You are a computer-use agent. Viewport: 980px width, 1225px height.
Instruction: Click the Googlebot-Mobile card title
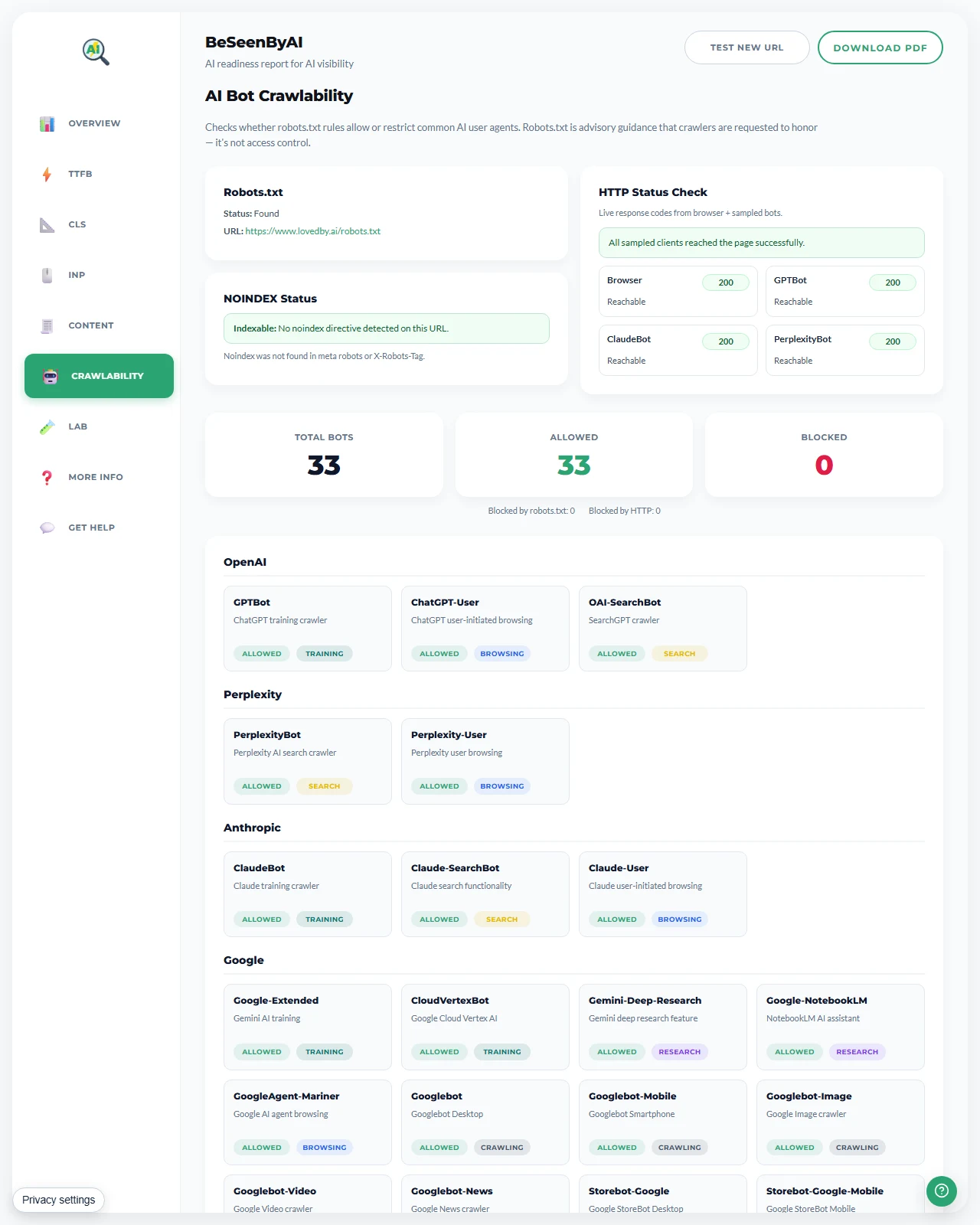coord(632,1096)
